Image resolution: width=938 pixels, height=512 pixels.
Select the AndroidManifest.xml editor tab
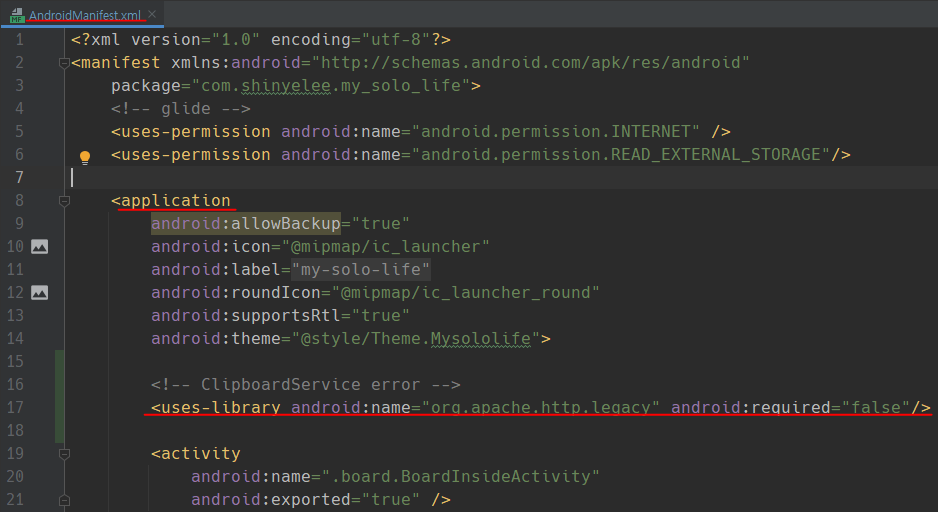(x=82, y=14)
